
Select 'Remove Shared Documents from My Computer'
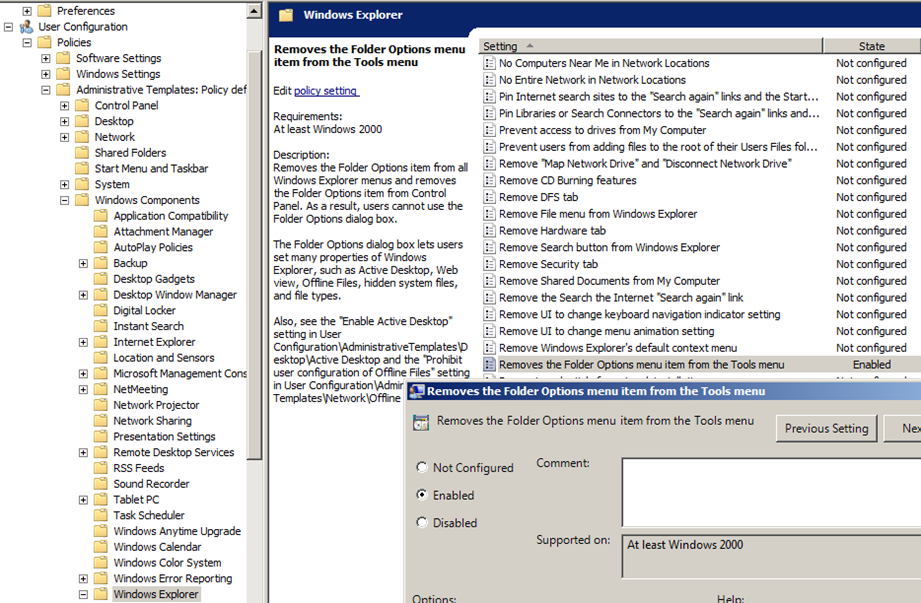(609, 281)
